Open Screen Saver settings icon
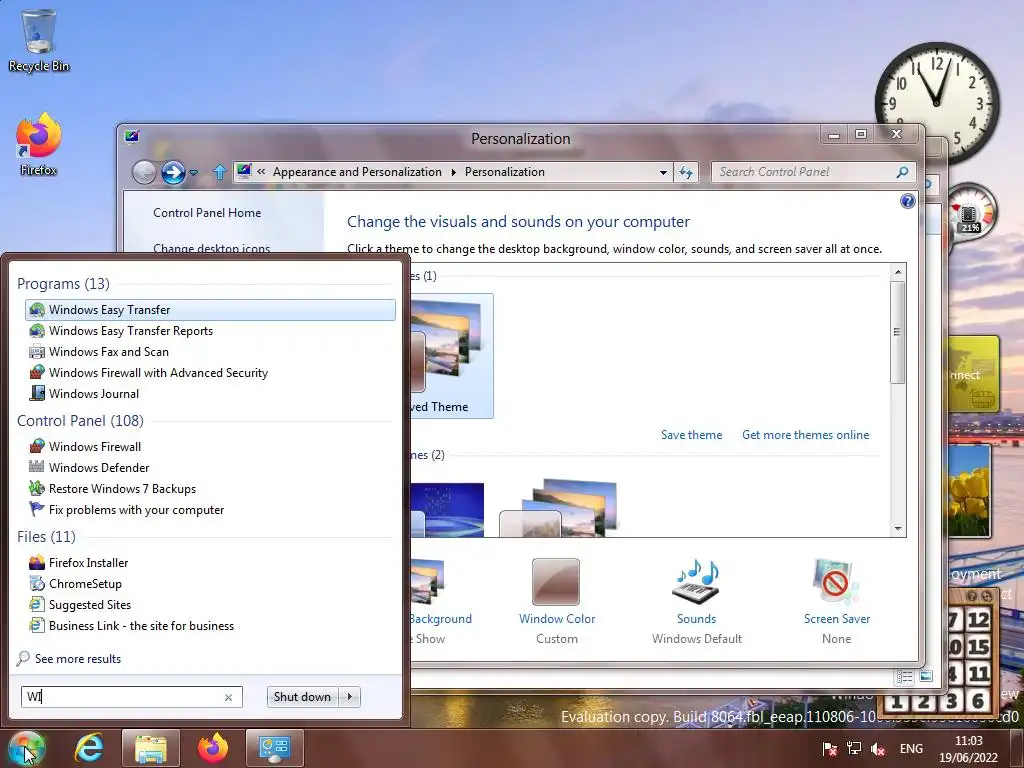This screenshot has height=768, width=1024. pos(837,582)
